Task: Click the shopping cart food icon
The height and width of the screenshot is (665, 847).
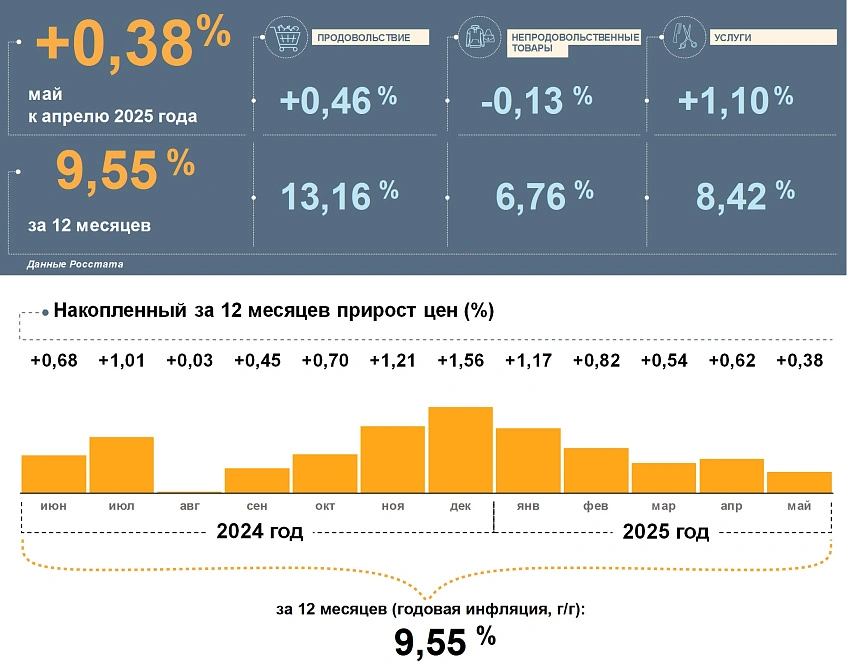Action: pos(289,38)
